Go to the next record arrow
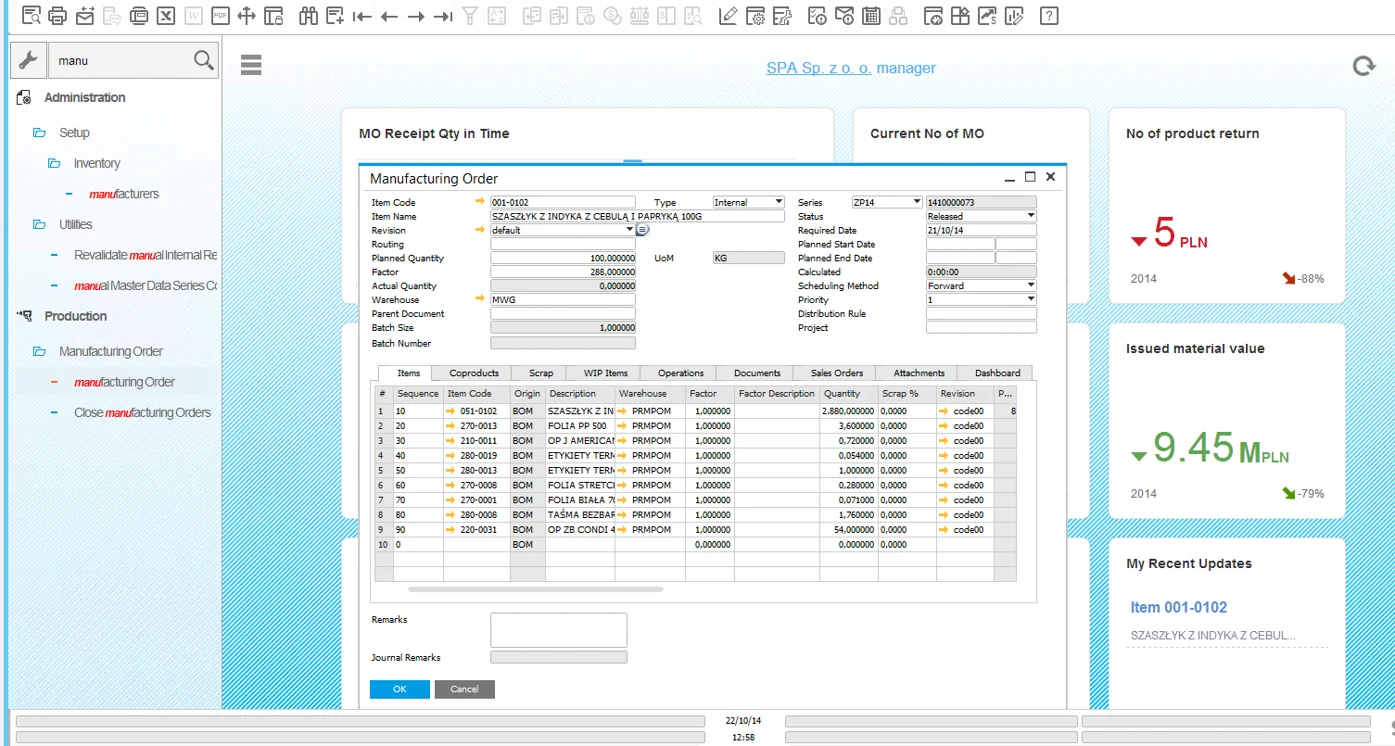Screen dimensions: 1395x746 pyautogui.click(x=416, y=16)
